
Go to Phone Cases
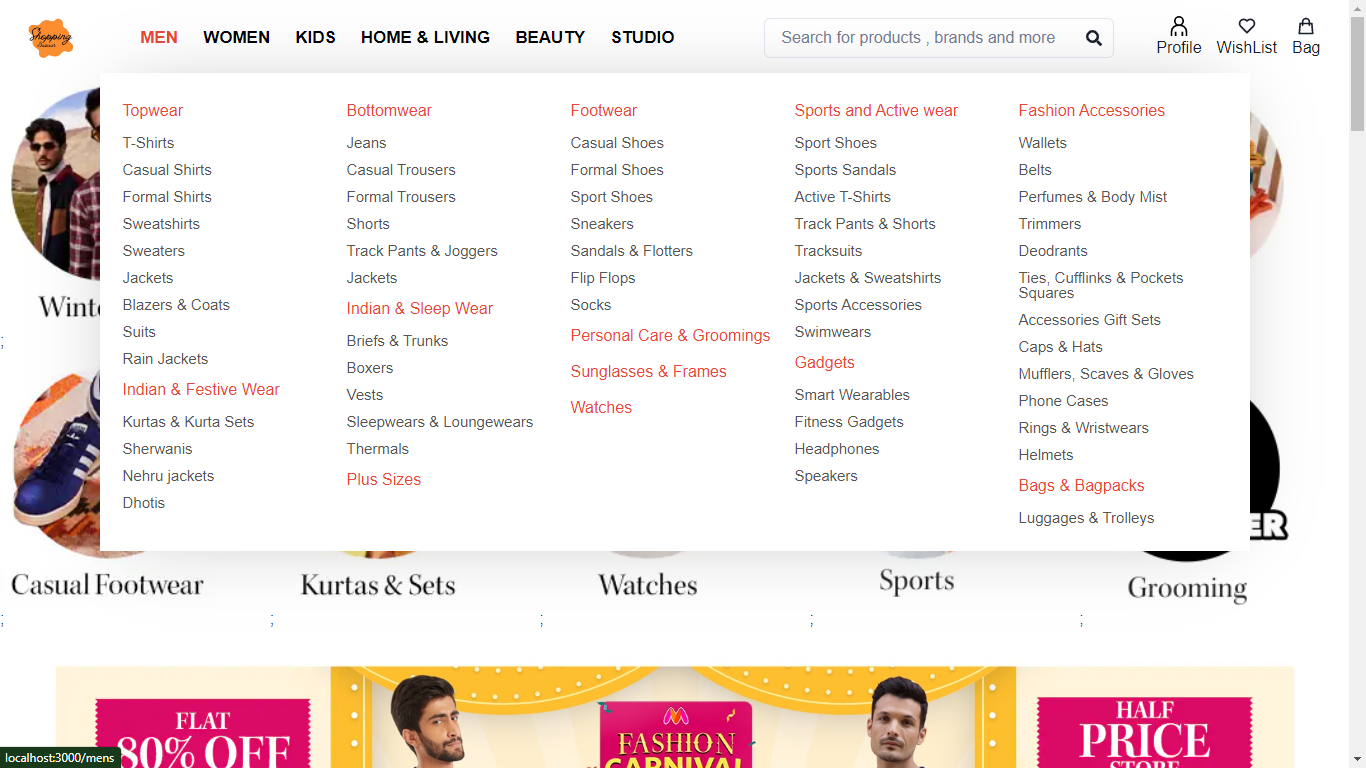pyautogui.click(x=1063, y=401)
